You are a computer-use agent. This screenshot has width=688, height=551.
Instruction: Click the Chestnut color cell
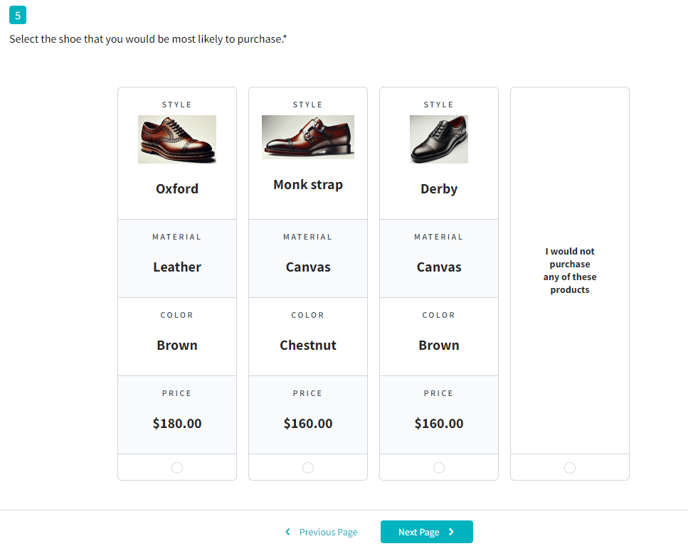coord(308,336)
